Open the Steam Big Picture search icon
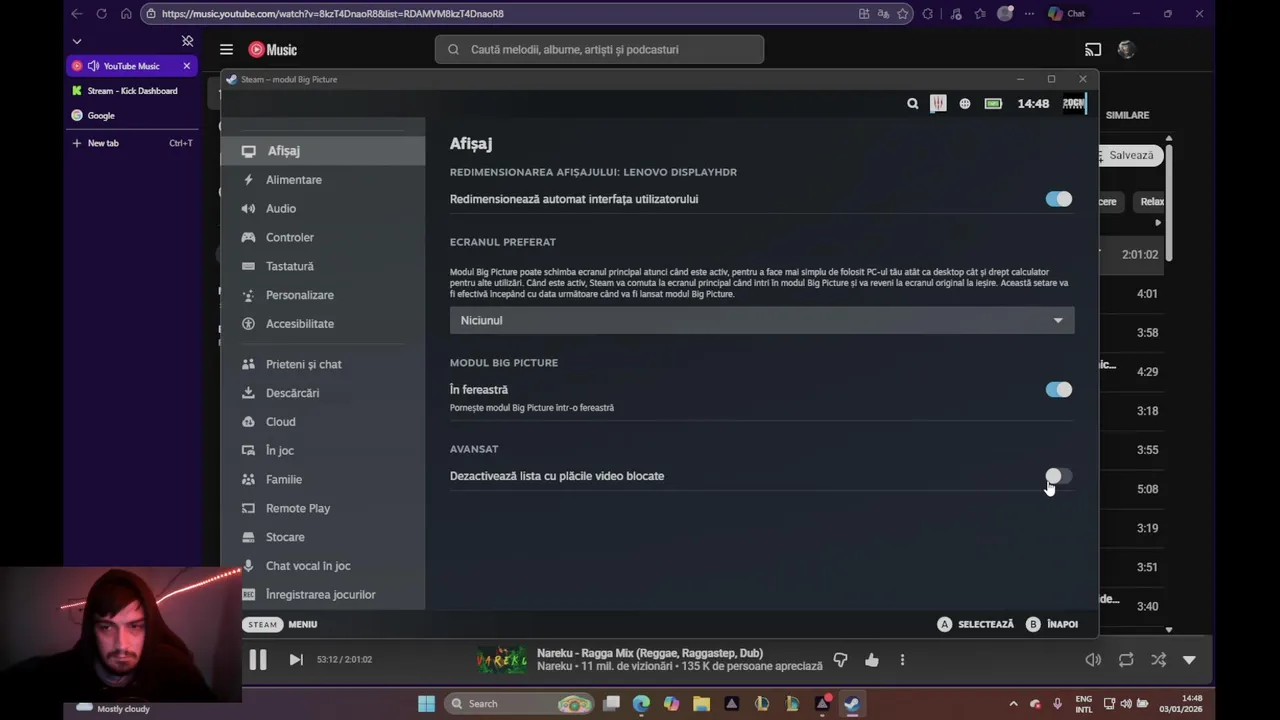 coord(912,104)
